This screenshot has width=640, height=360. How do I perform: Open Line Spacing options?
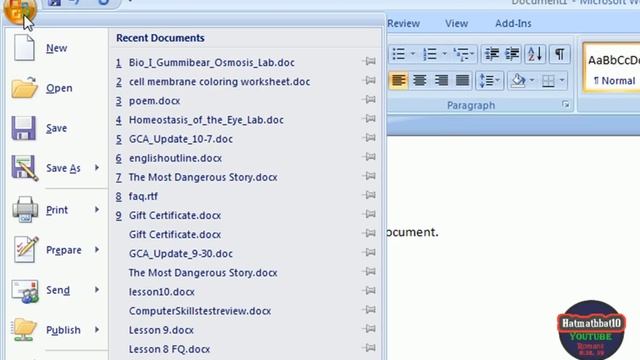pyautogui.click(x=489, y=80)
